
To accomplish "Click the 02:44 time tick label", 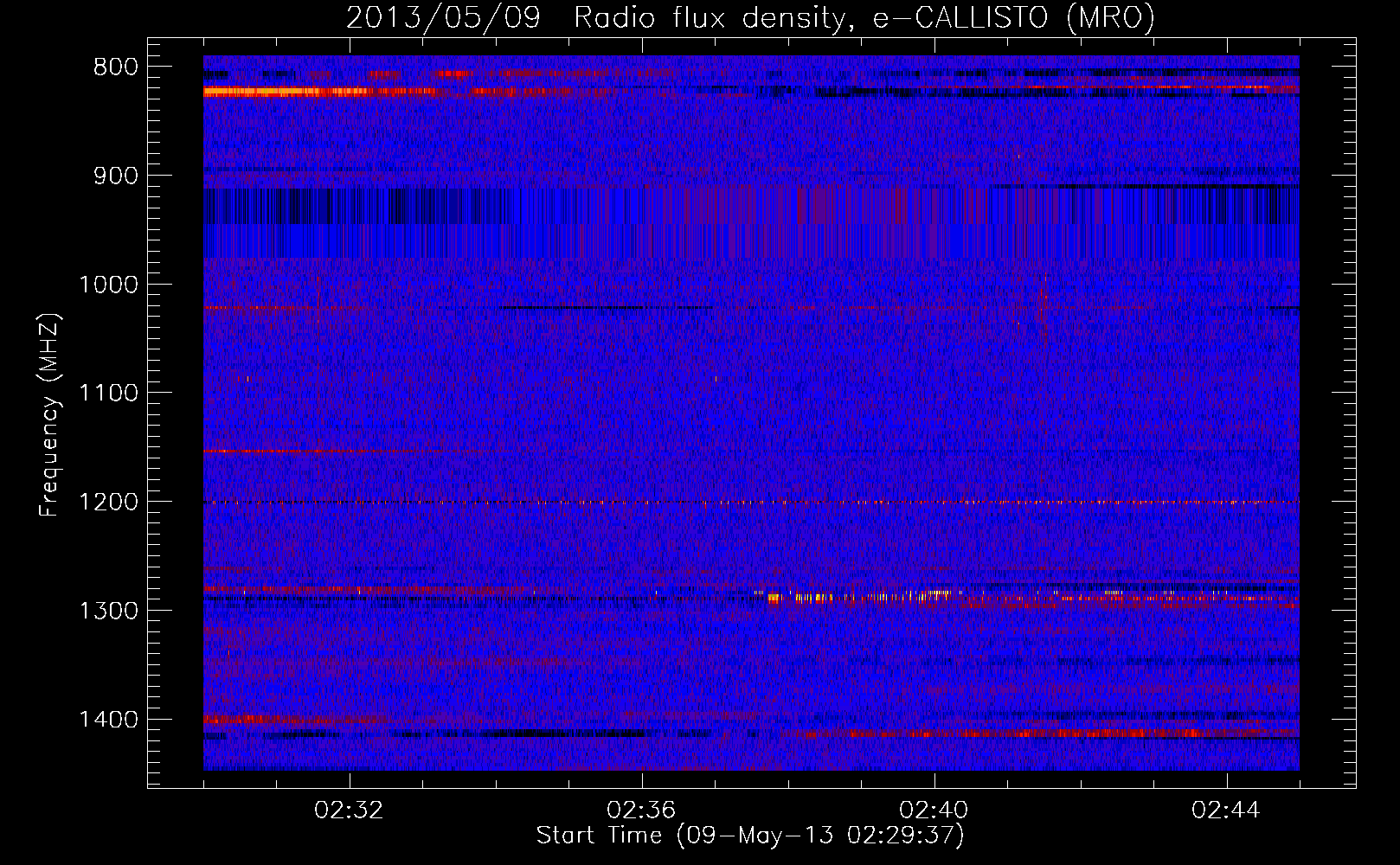I will pos(1226,811).
